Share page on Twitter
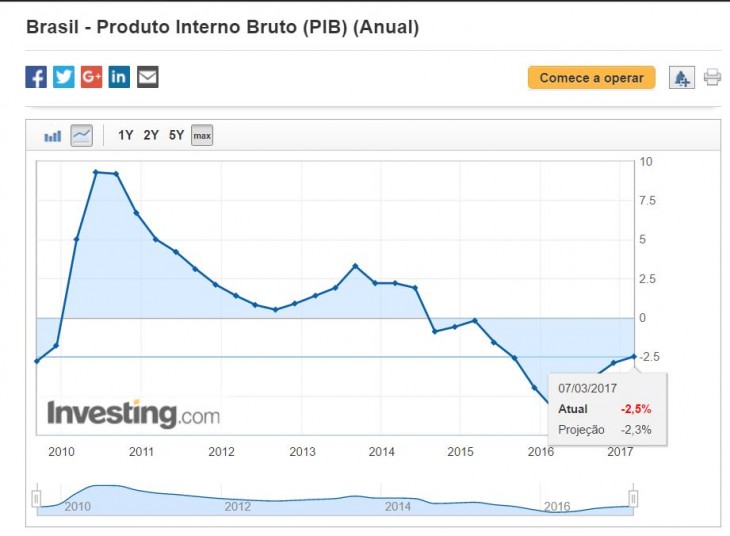Screen dimensions: 730x536 (64, 77)
